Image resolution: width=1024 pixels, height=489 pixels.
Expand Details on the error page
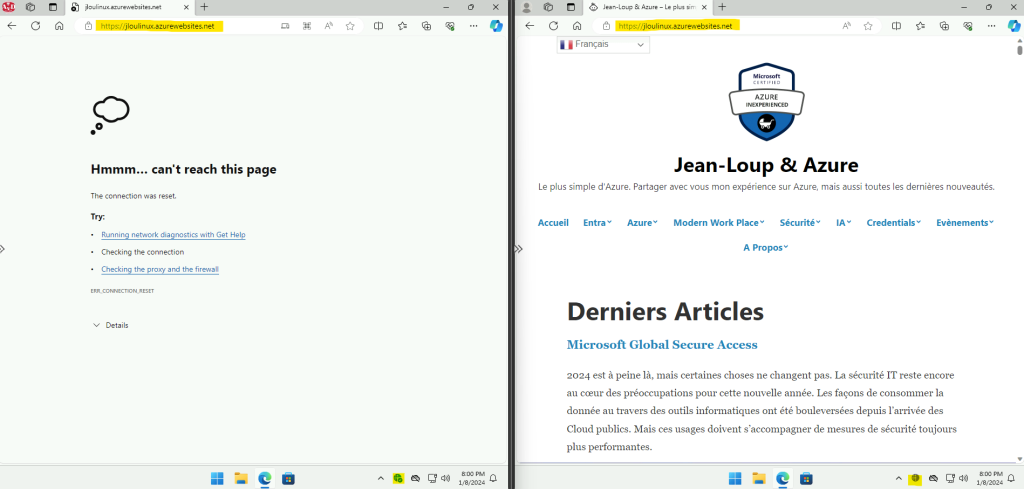110,325
